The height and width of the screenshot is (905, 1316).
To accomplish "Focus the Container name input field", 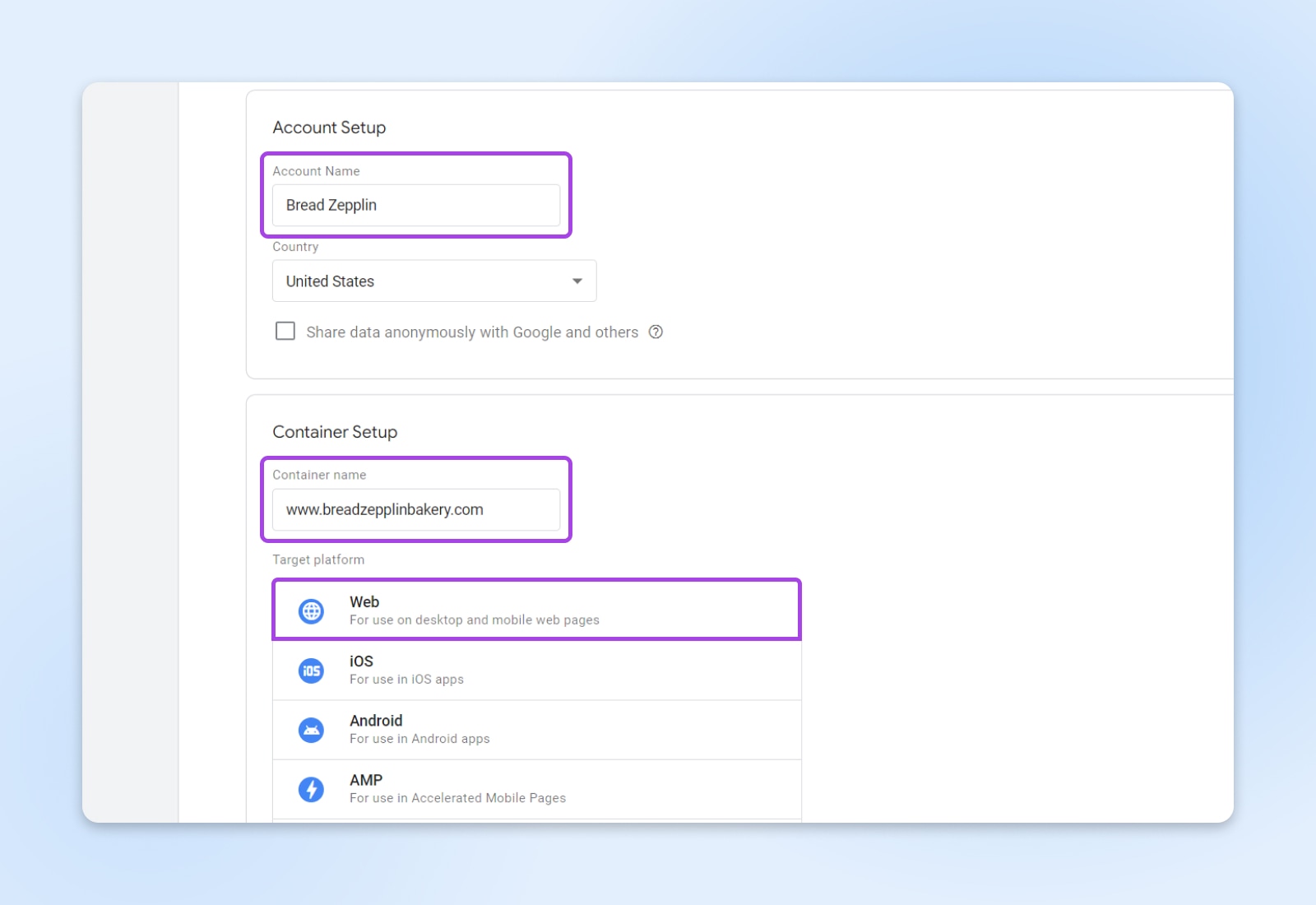I will (x=416, y=510).
